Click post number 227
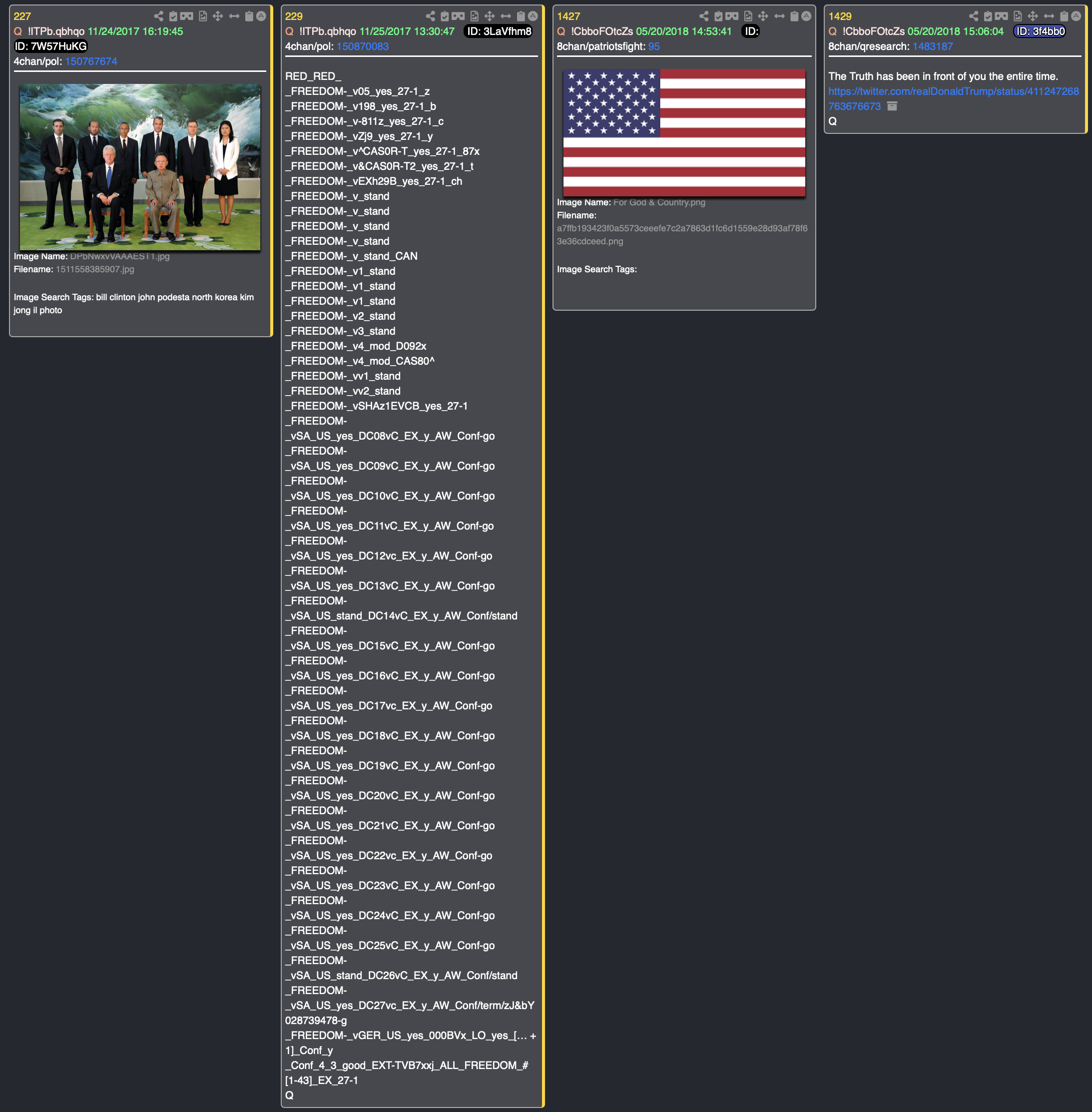Viewport: 1092px width, 1112px height. (x=22, y=16)
